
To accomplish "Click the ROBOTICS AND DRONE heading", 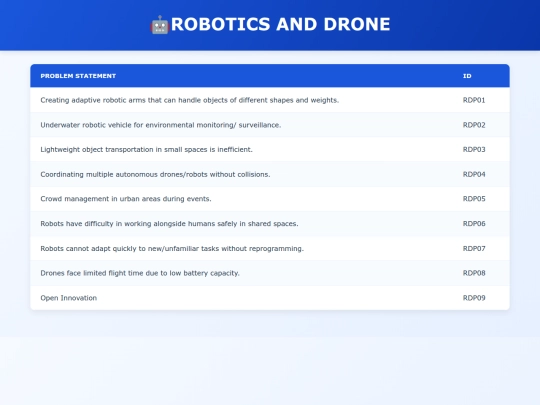I will tap(280, 24).
